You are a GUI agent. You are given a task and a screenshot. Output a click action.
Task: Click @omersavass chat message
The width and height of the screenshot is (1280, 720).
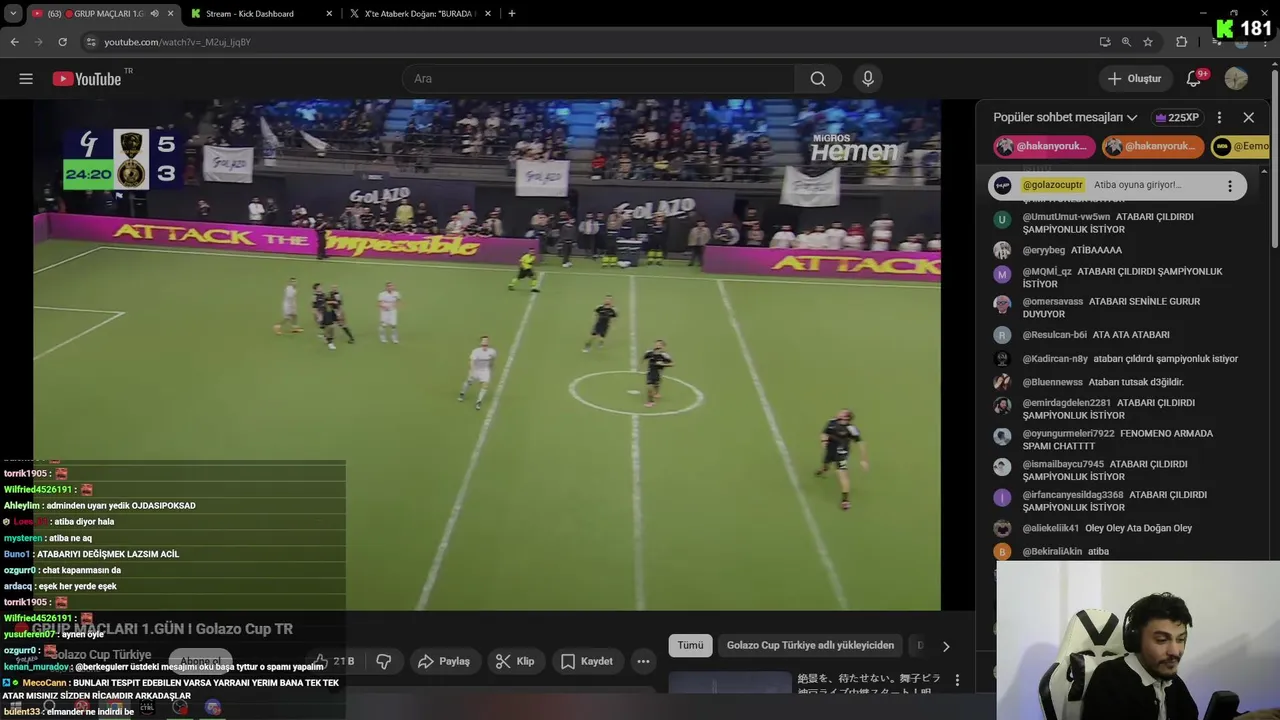pos(1120,308)
